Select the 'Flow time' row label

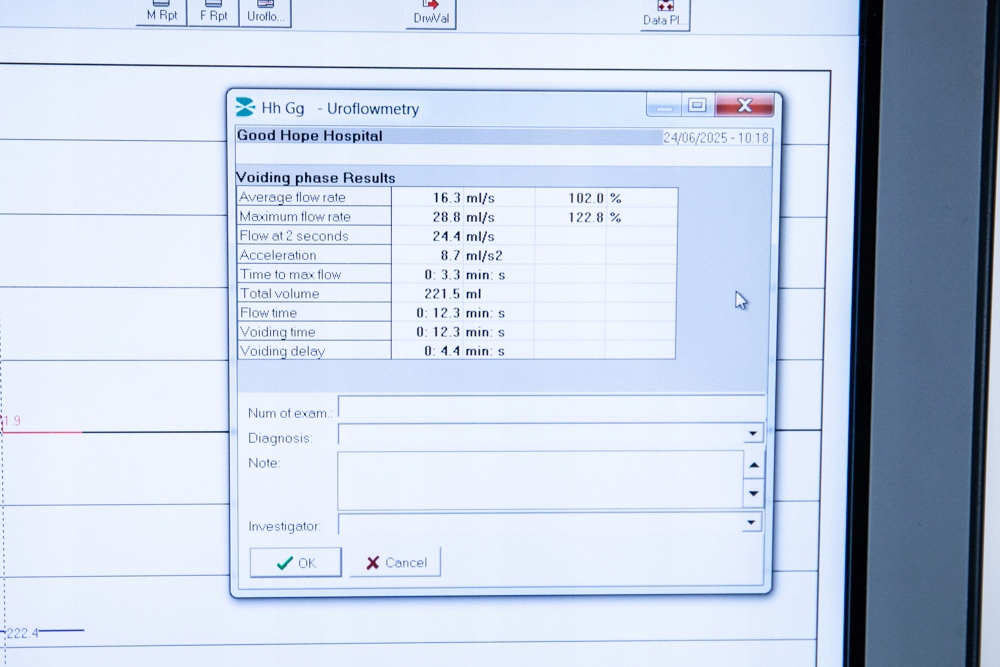(x=314, y=312)
